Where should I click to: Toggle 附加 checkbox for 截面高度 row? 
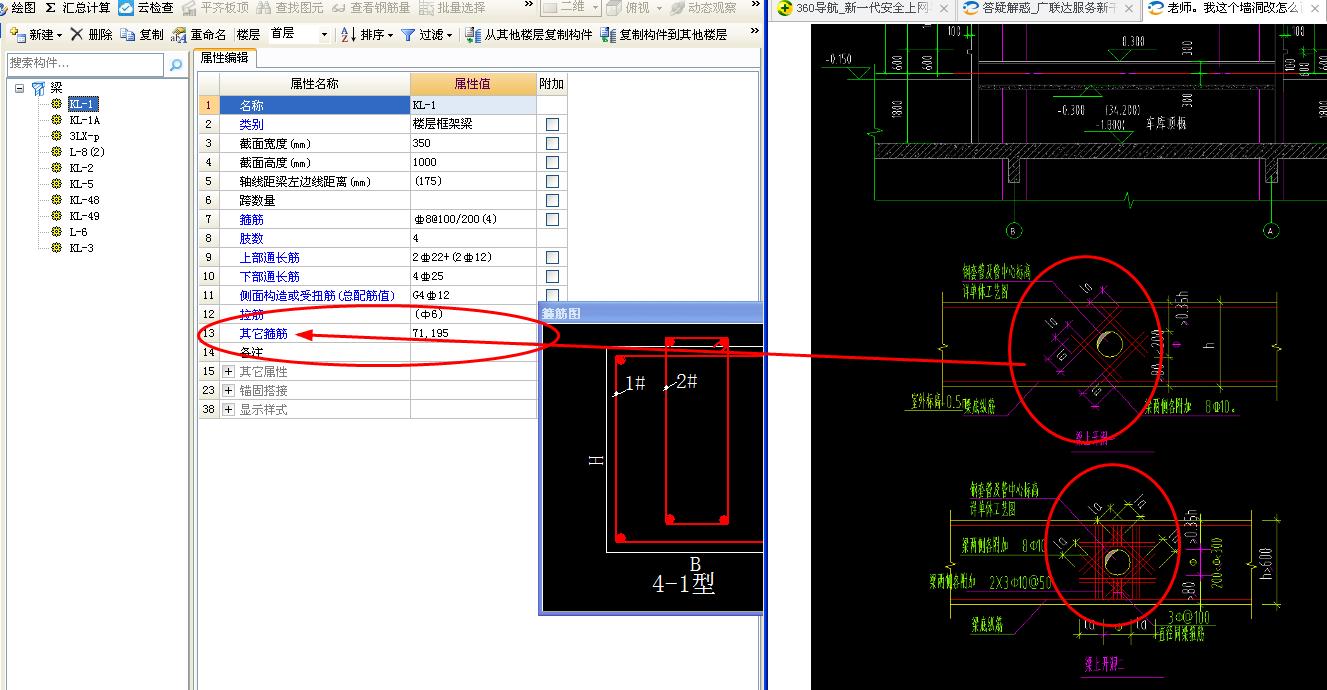(552, 162)
